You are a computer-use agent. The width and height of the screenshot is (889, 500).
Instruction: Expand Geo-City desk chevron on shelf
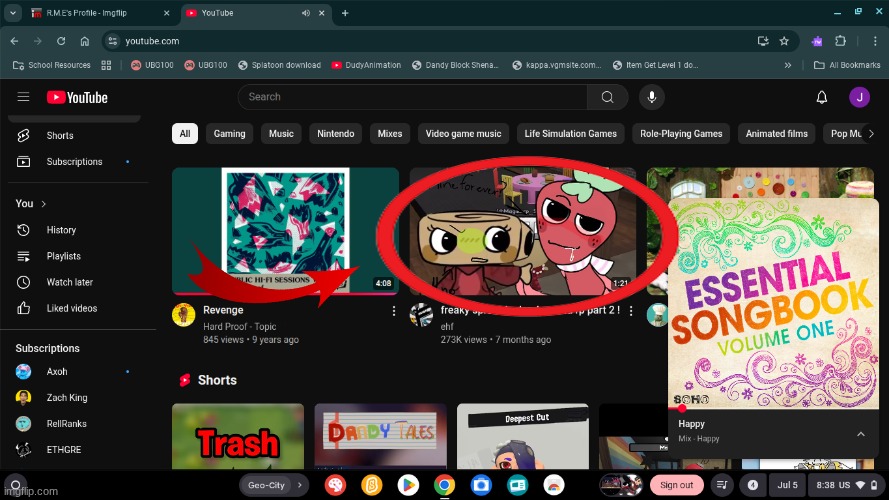click(299, 485)
